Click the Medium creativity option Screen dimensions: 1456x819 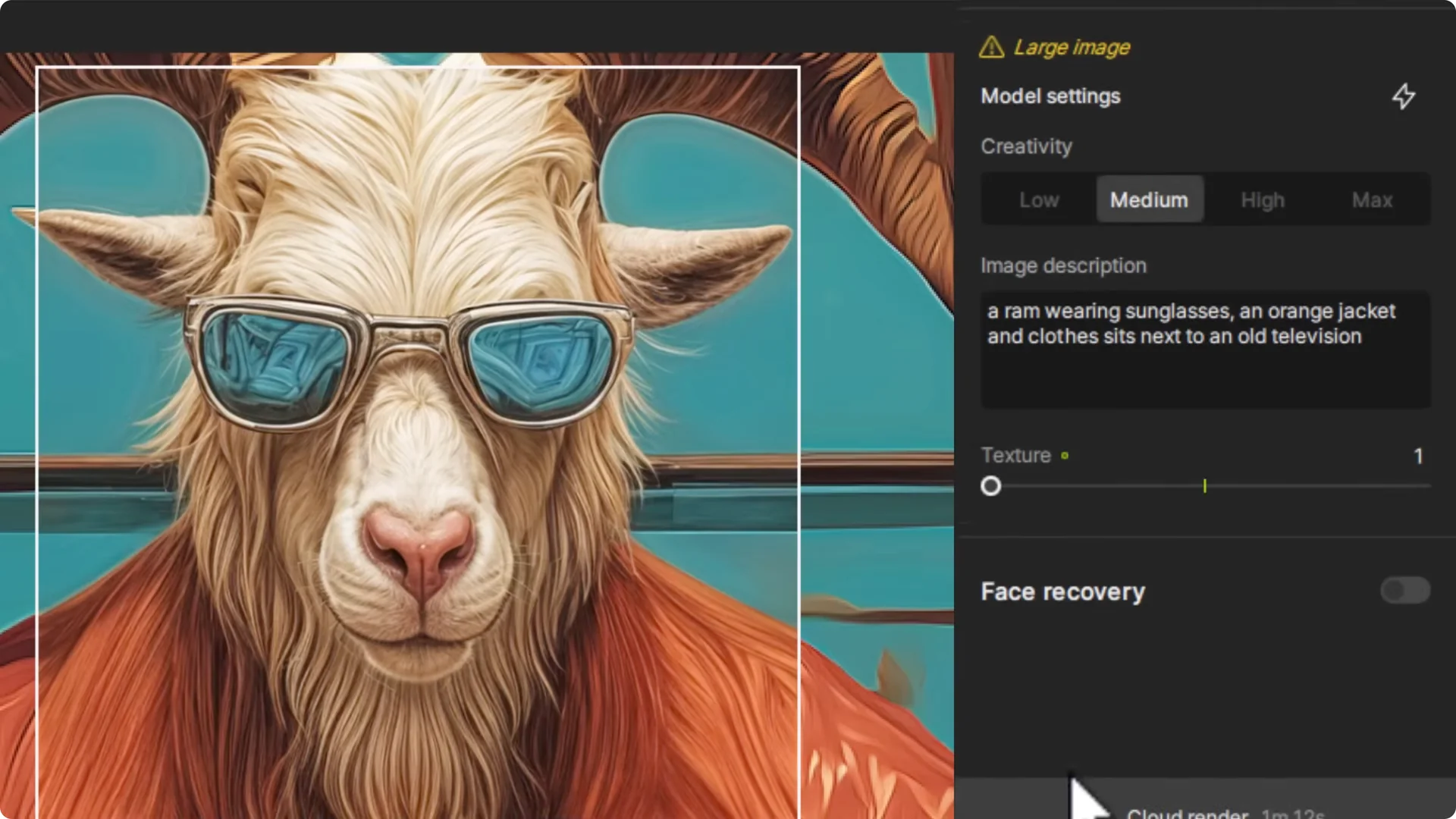[x=1149, y=199]
